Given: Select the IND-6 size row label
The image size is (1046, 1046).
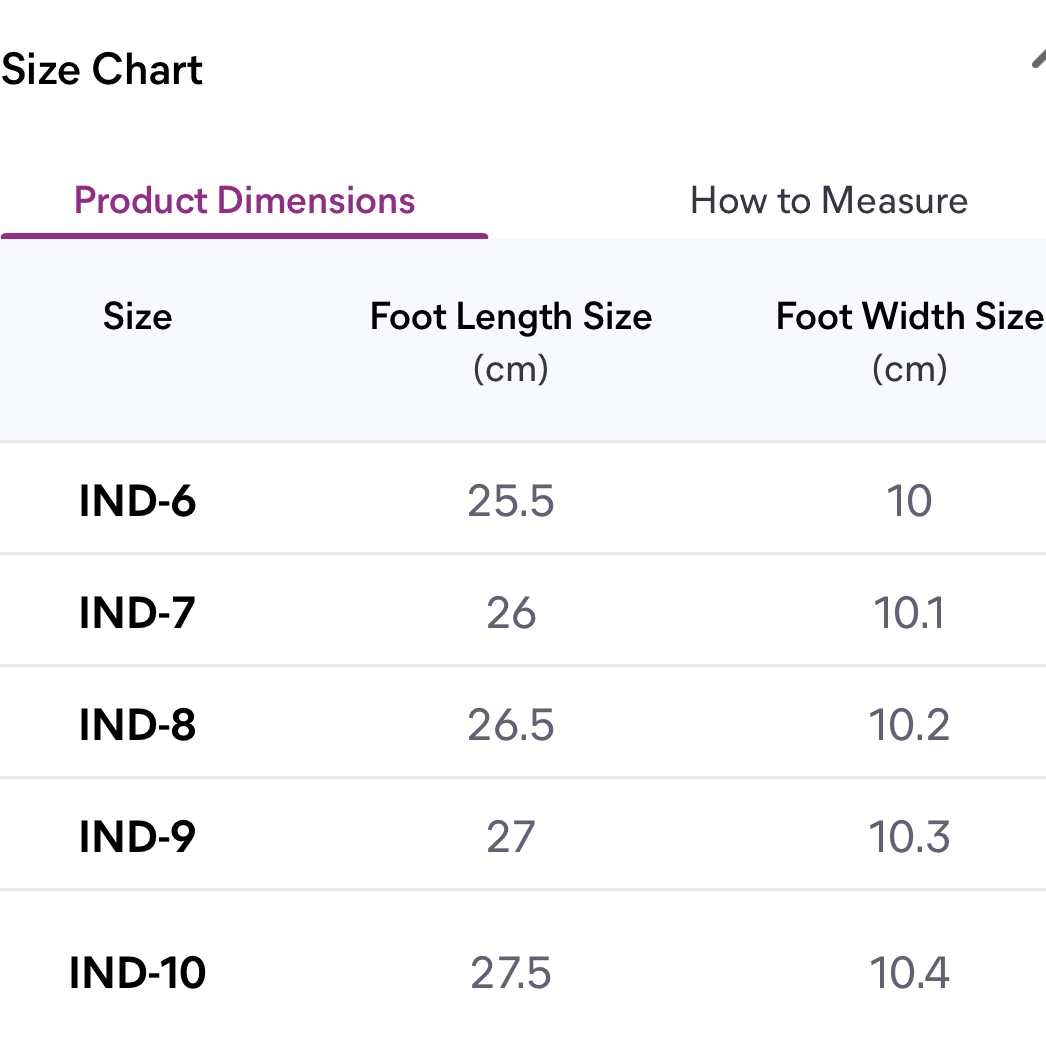Looking at the screenshot, I should pyautogui.click(x=137, y=501).
